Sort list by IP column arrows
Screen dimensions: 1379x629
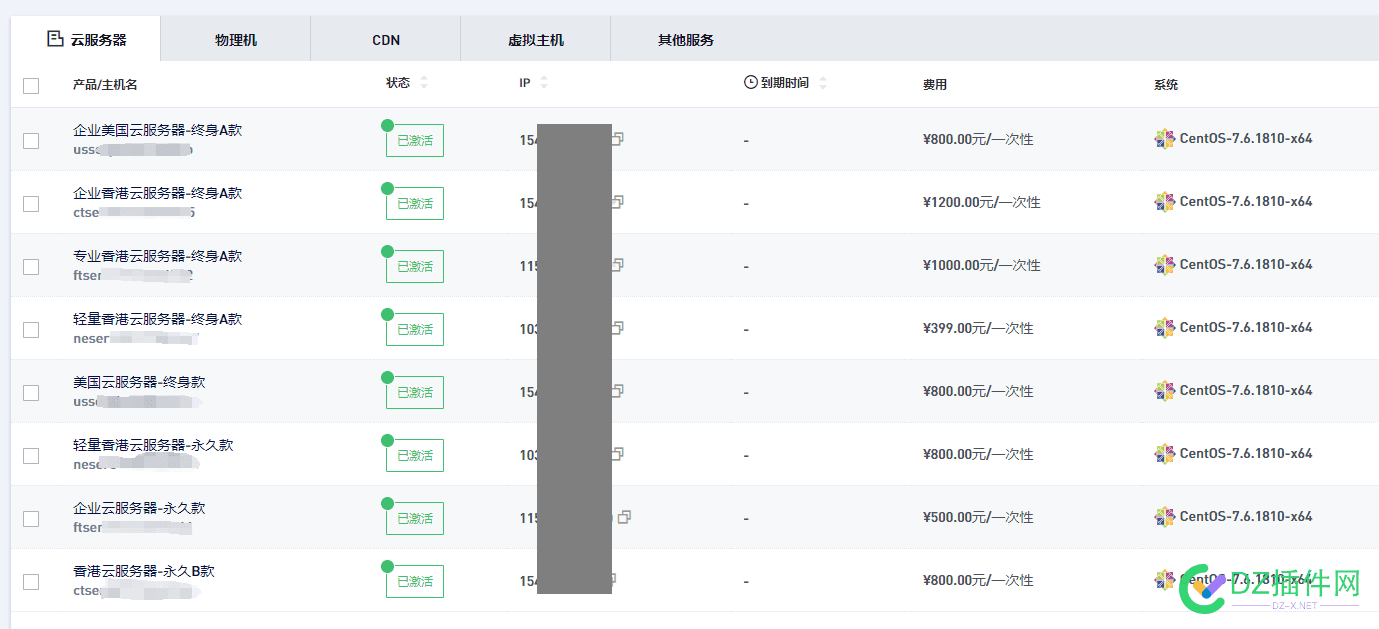[544, 83]
